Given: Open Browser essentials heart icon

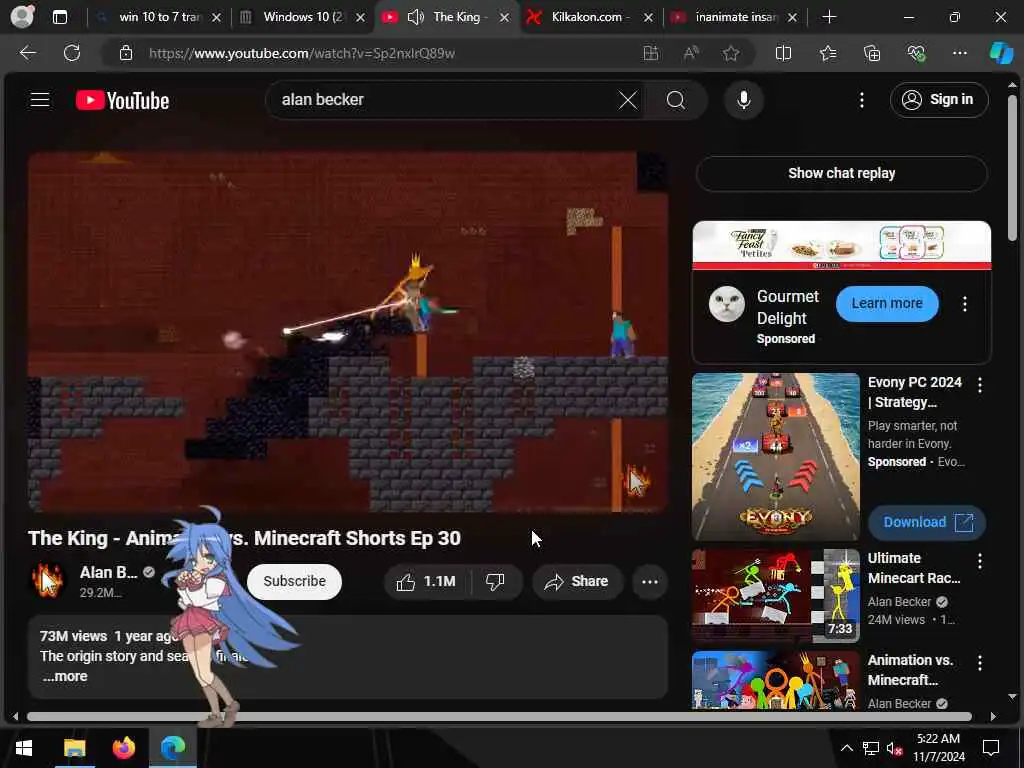Looking at the screenshot, I should pos(916,53).
